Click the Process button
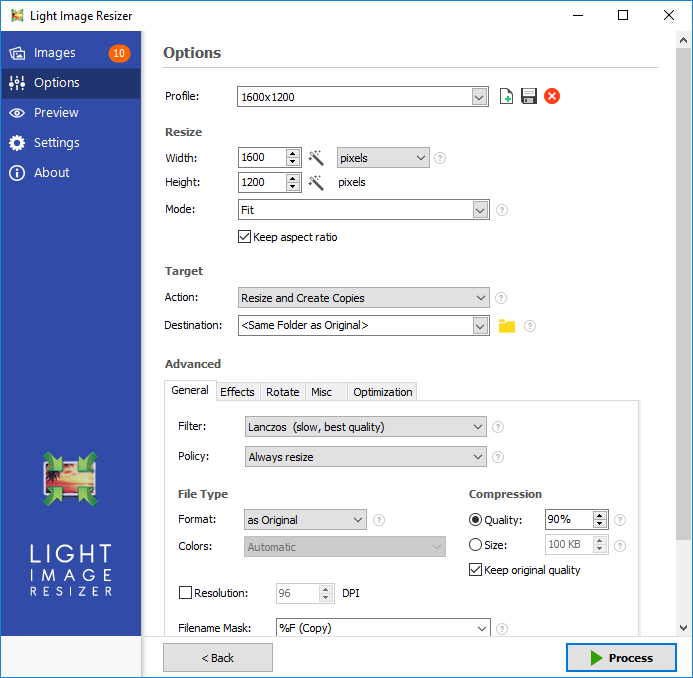Image resolution: width=693 pixels, height=678 pixels. click(x=620, y=658)
